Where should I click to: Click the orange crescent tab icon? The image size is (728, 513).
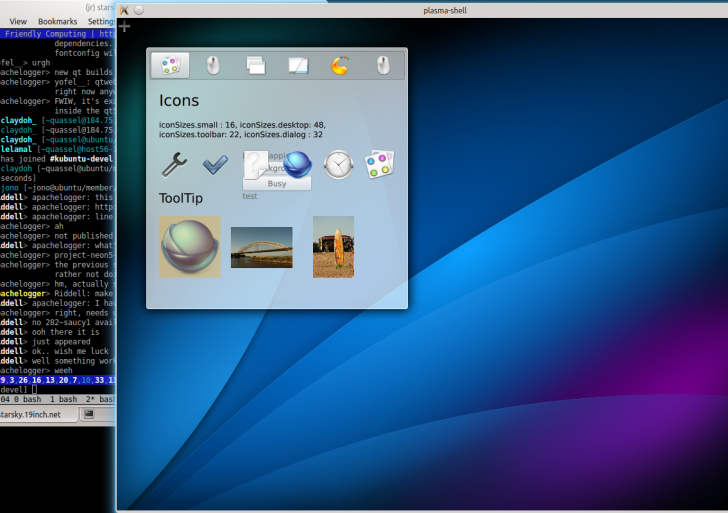point(341,66)
